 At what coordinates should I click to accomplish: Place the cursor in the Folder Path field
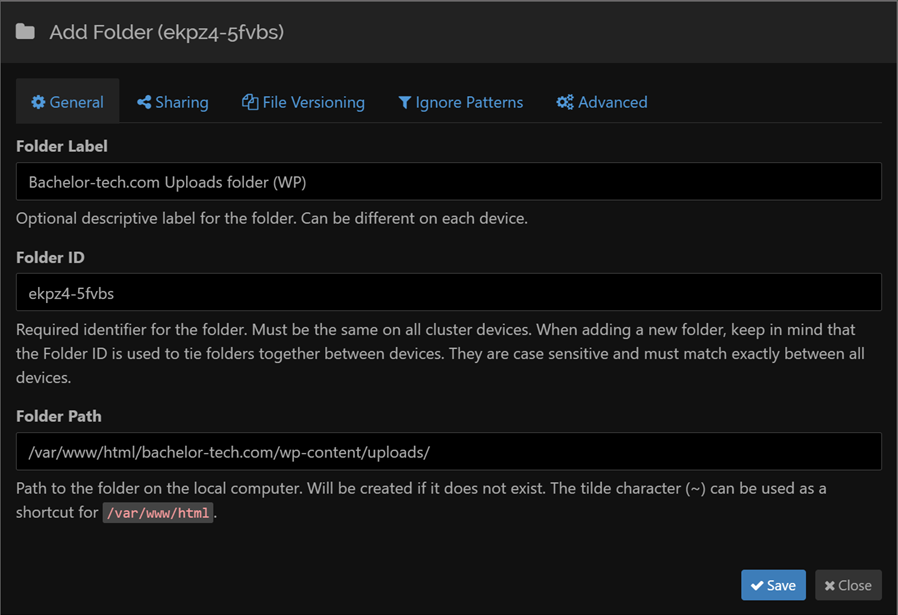(448, 452)
